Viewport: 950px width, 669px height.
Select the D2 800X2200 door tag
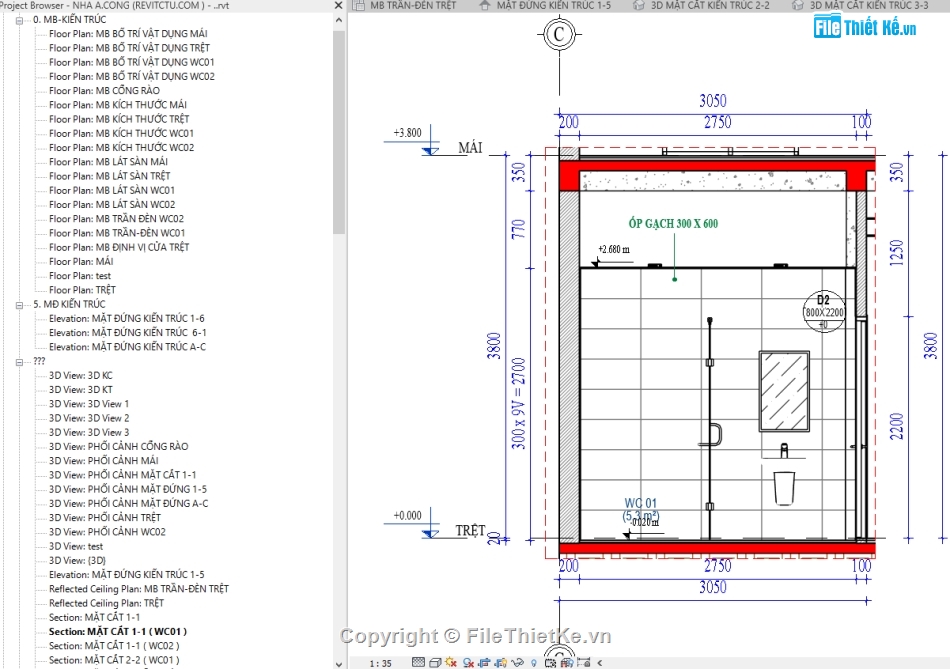pyautogui.click(x=824, y=311)
